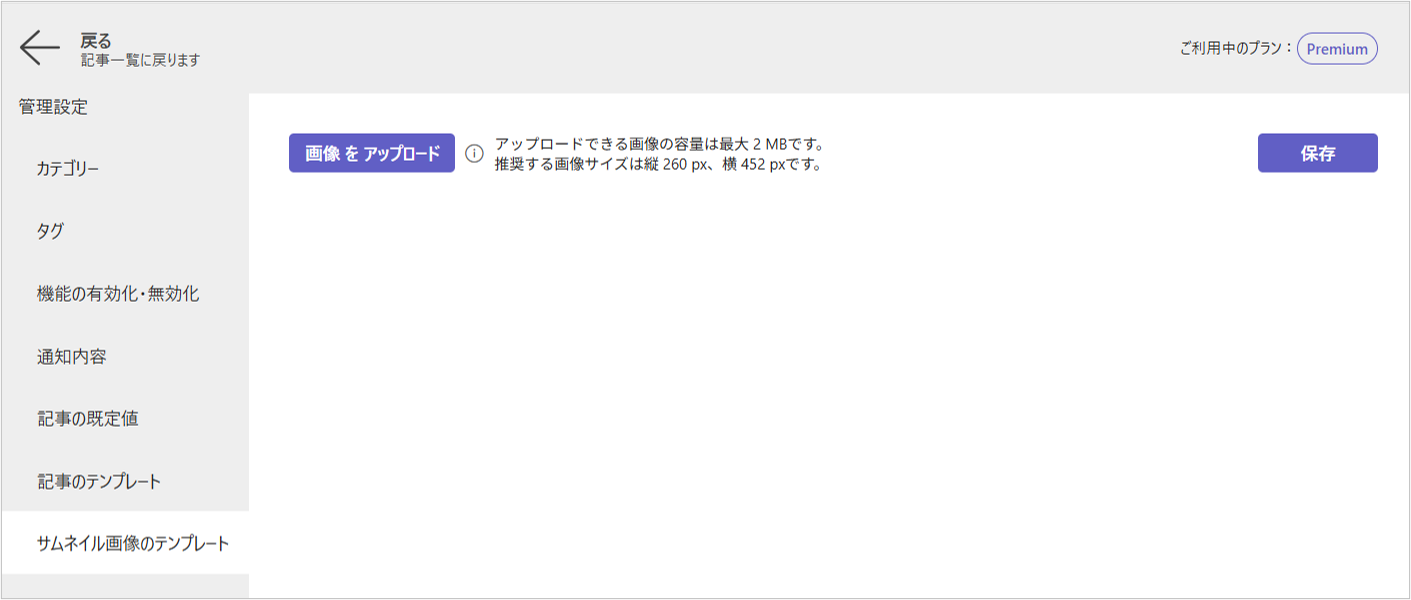1411x600 pixels.
Task: Click the Premium plan badge
Action: click(1337, 49)
